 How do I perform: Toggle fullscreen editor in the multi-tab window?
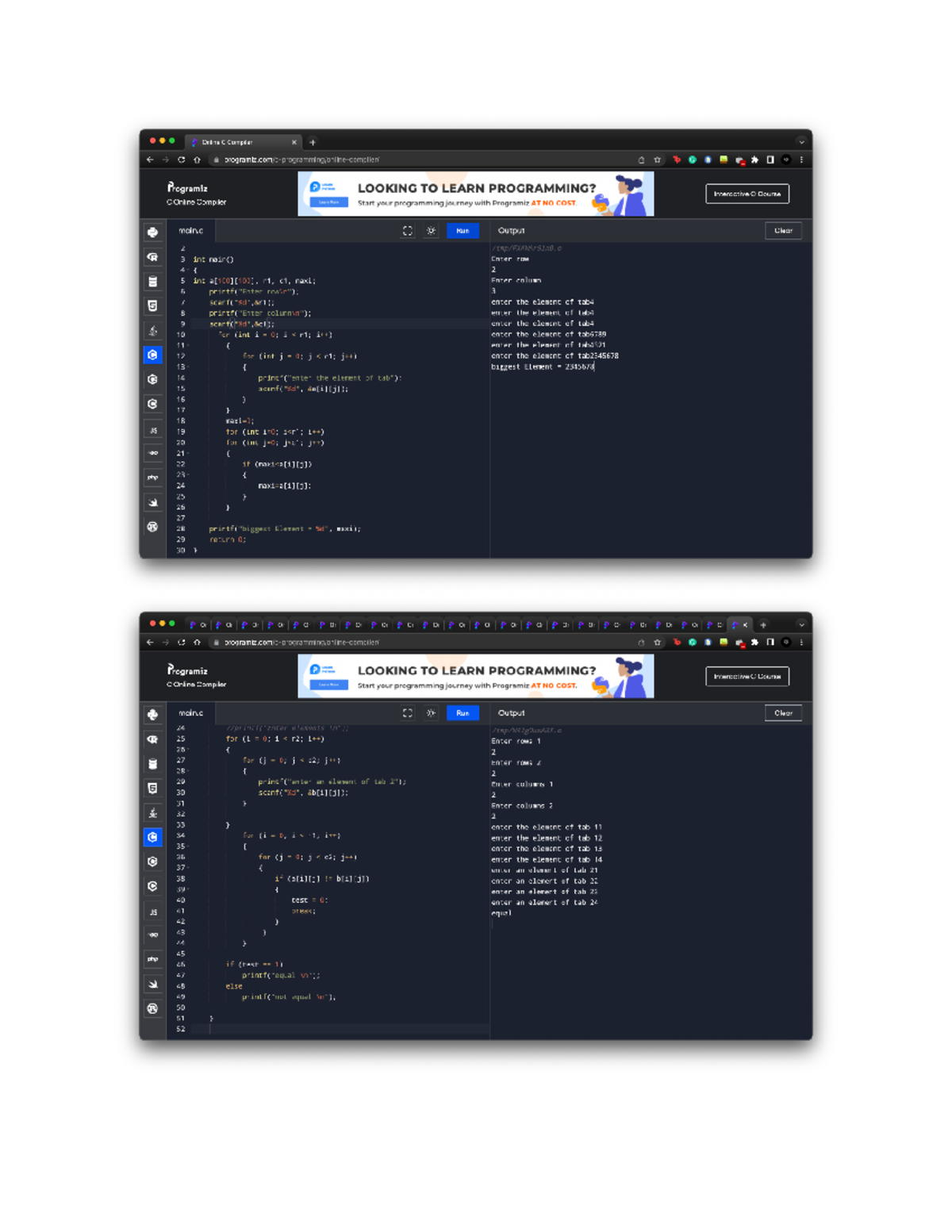click(x=408, y=713)
